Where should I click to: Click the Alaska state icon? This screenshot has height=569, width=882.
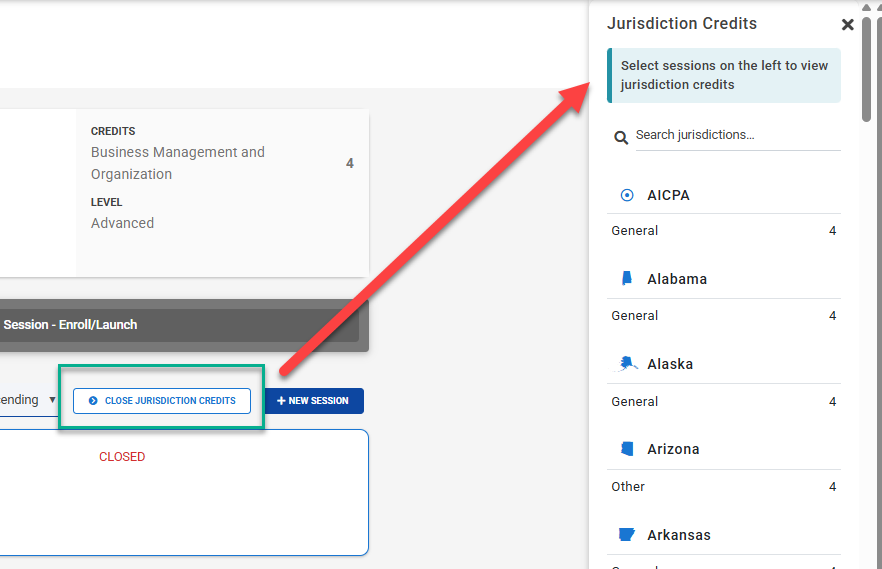point(627,364)
